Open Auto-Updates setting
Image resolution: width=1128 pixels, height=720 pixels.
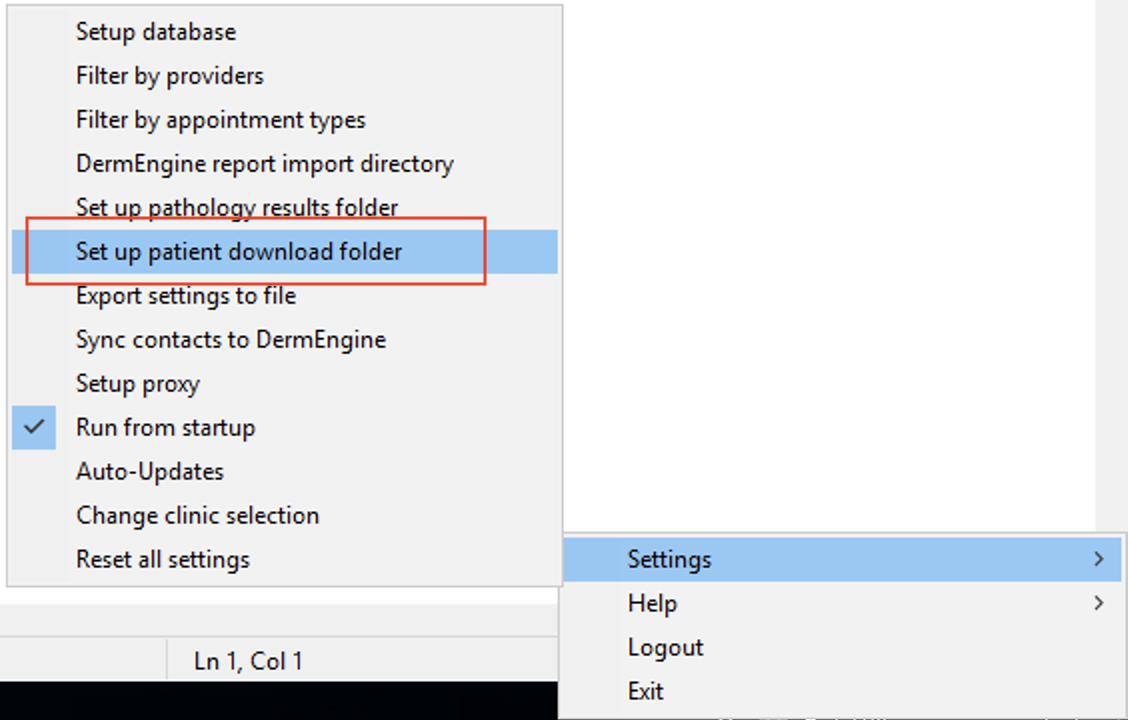point(150,472)
